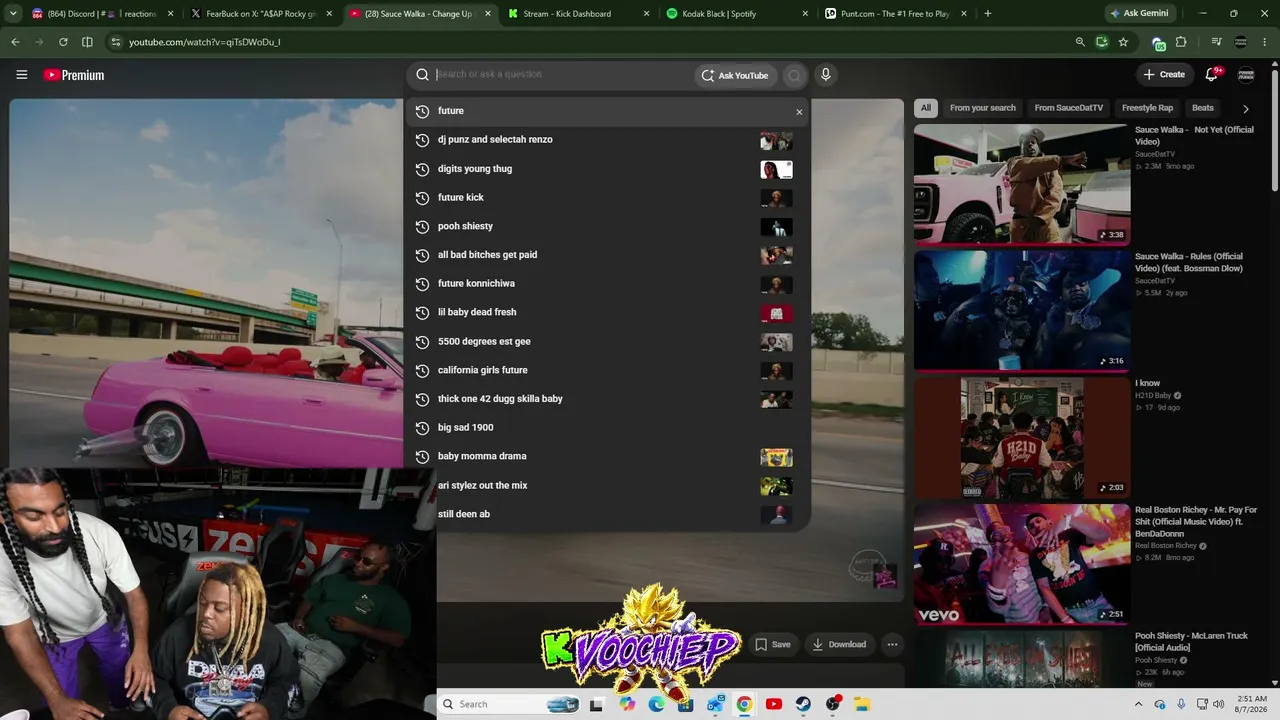Image resolution: width=1280 pixels, height=720 pixels.
Task: Click the install app icon in address bar
Action: (1101, 42)
